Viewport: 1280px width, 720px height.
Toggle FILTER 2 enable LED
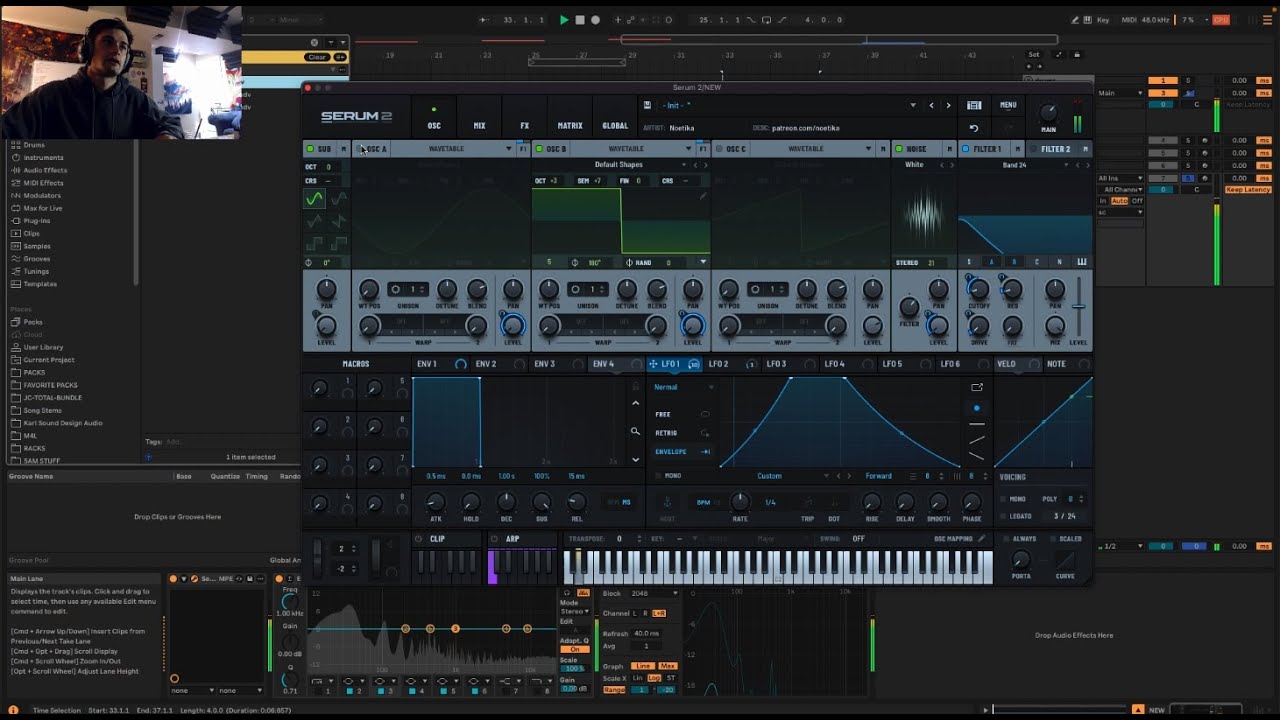pos(1034,149)
